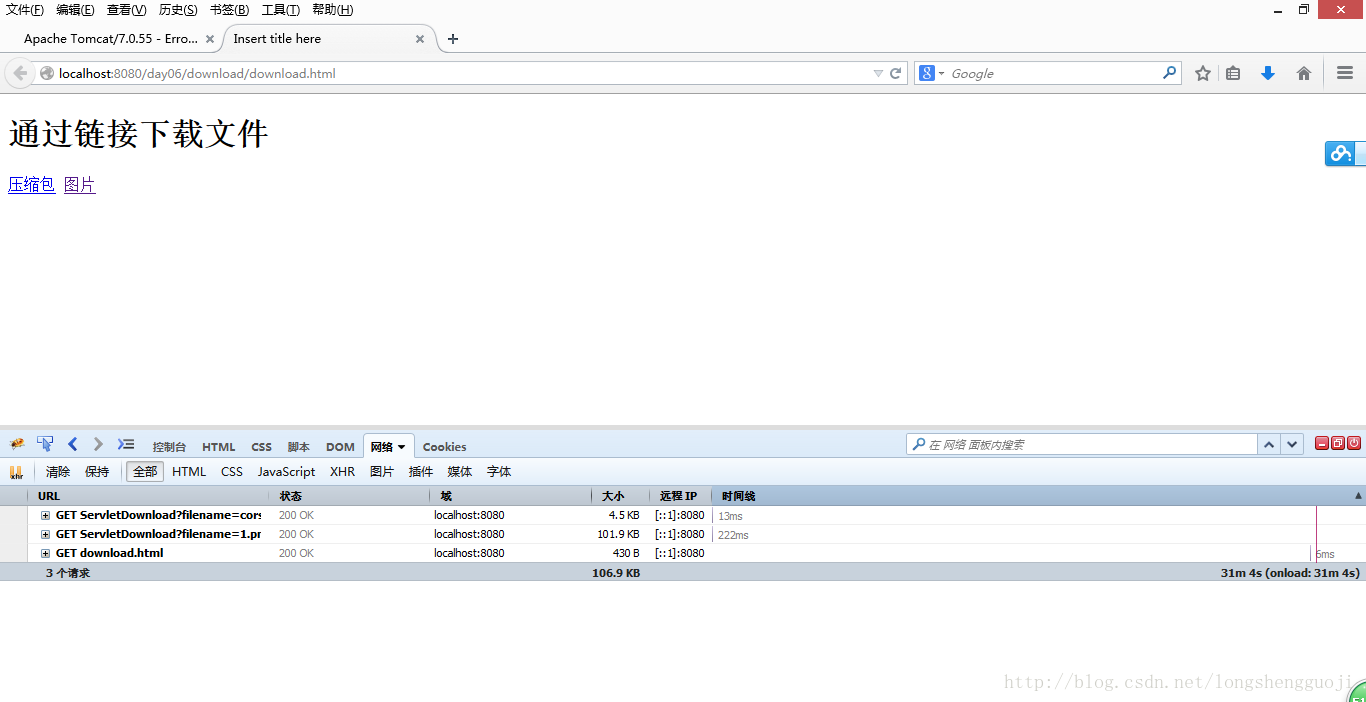Expand the ServletDownload?filename=1.pr request row
1366x702 pixels.
(46, 534)
